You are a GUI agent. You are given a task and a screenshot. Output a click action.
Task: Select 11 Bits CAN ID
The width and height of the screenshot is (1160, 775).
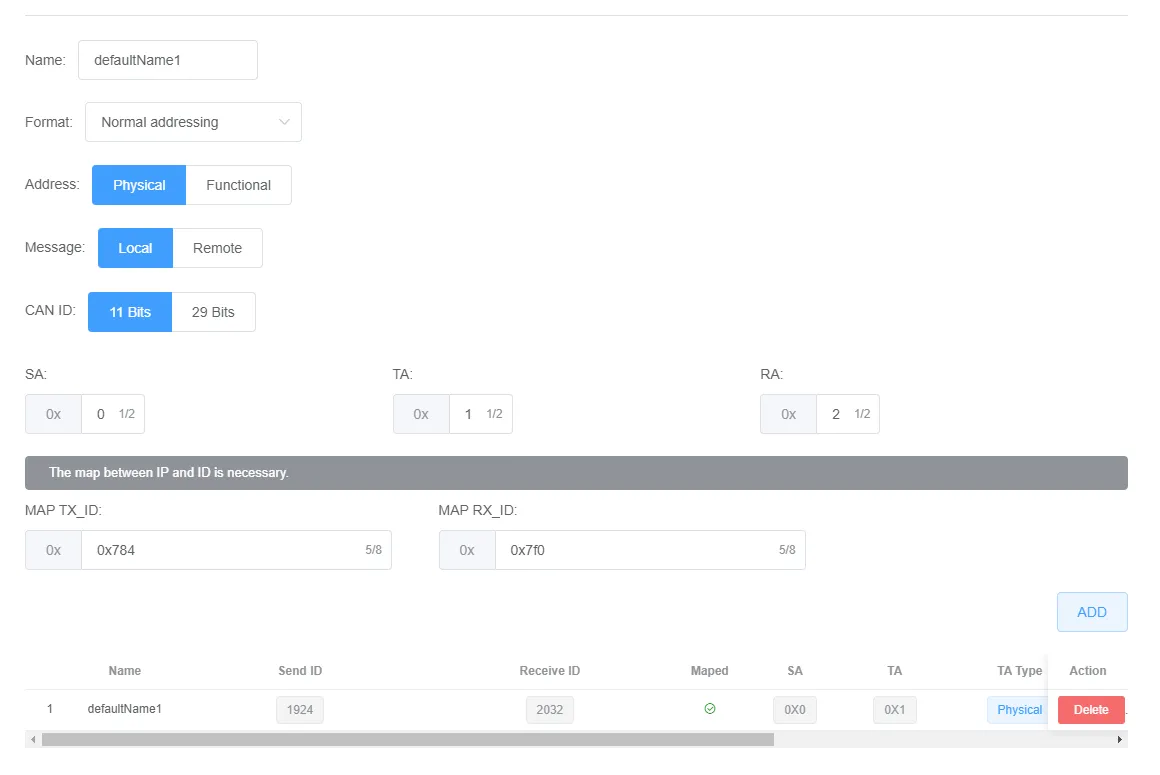point(130,312)
